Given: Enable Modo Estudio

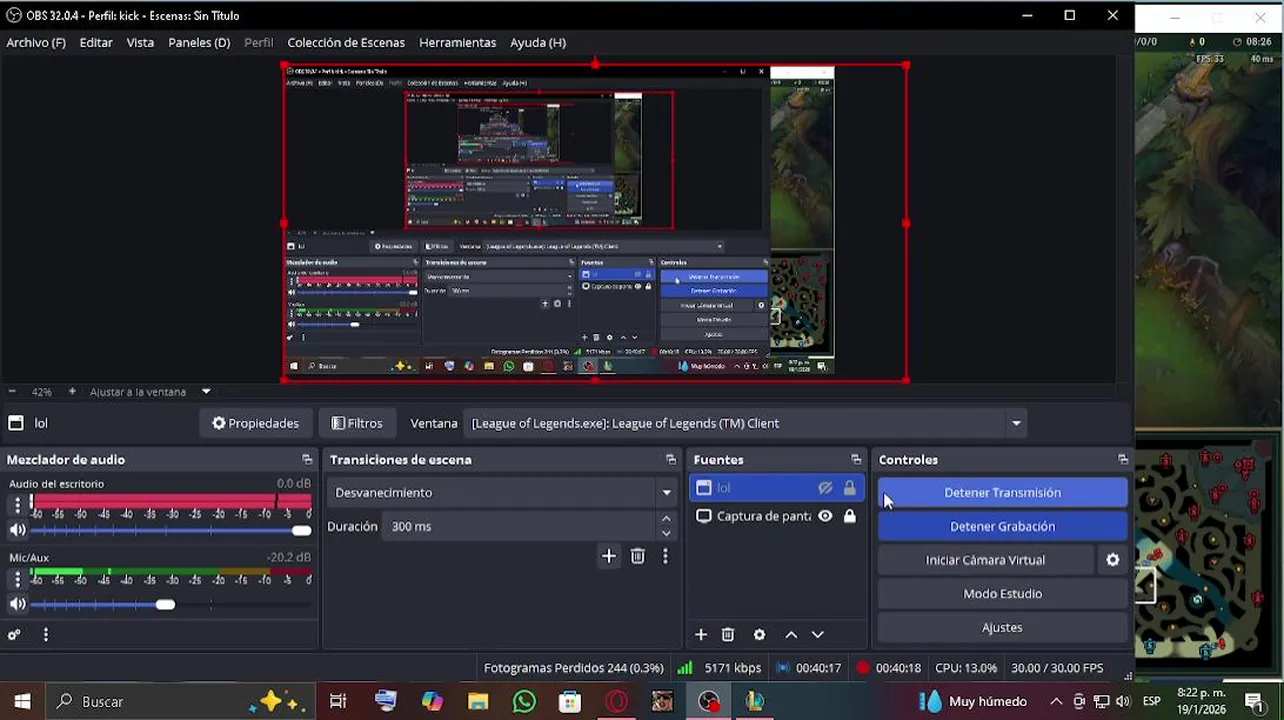Looking at the screenshot, I should click(1002, 594).
